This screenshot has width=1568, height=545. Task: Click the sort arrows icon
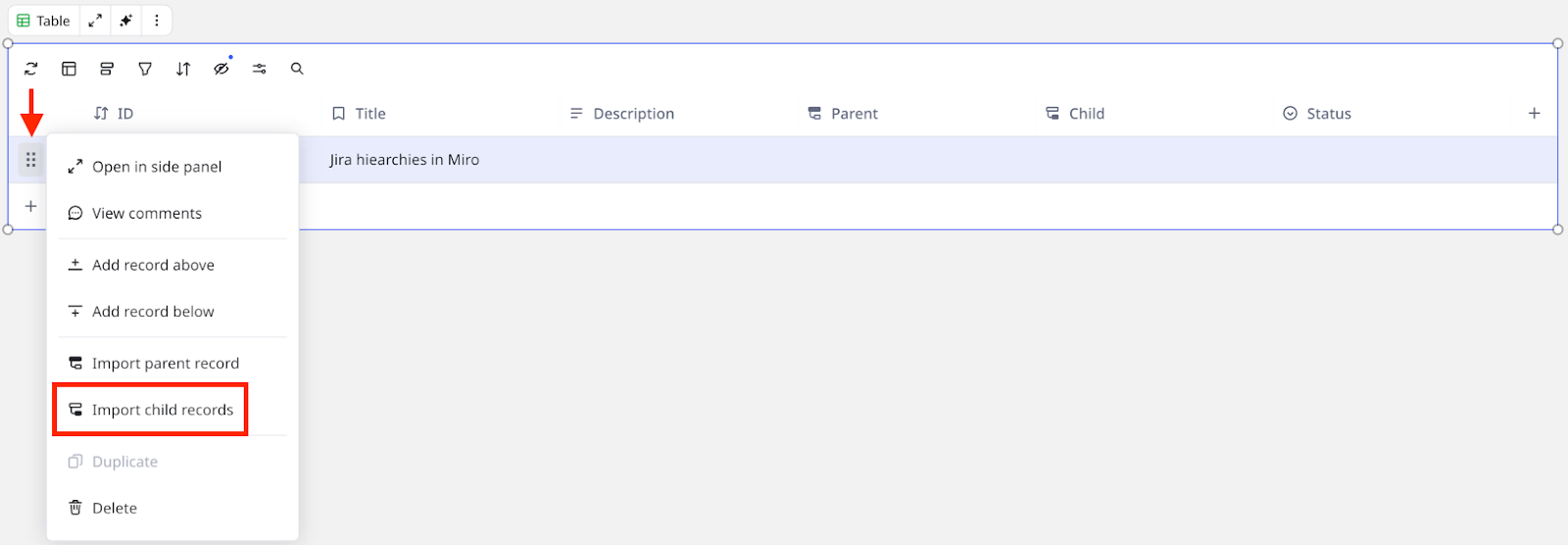pos(183,69)
